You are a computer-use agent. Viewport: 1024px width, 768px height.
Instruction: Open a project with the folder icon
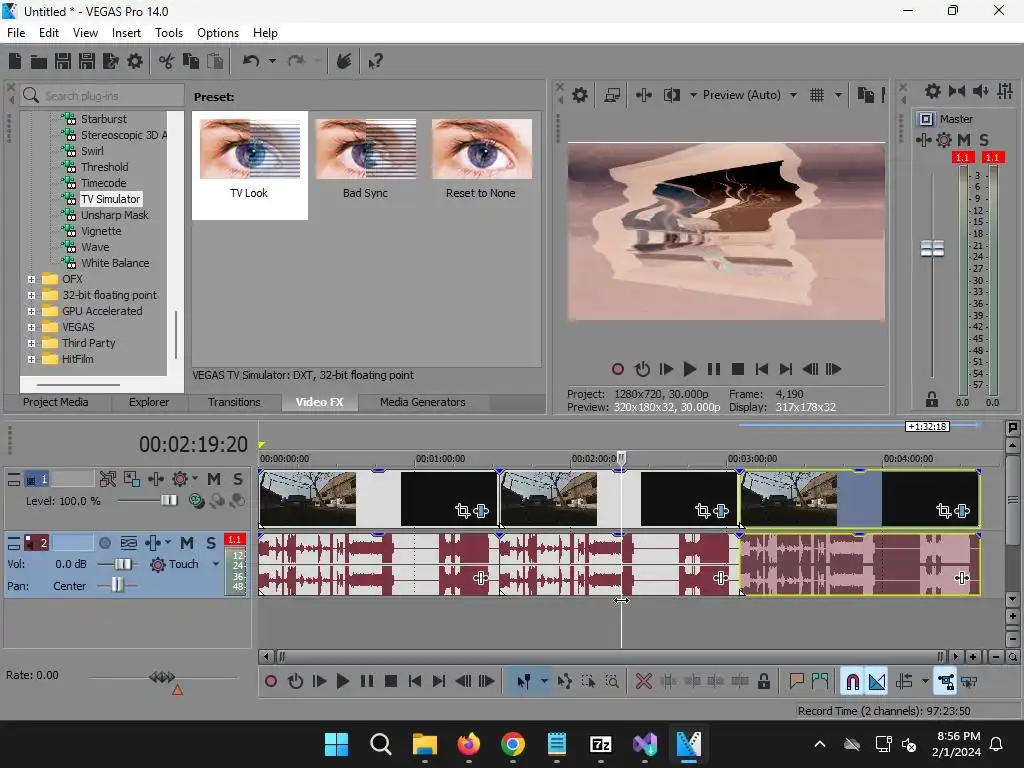tap(39, 61)
